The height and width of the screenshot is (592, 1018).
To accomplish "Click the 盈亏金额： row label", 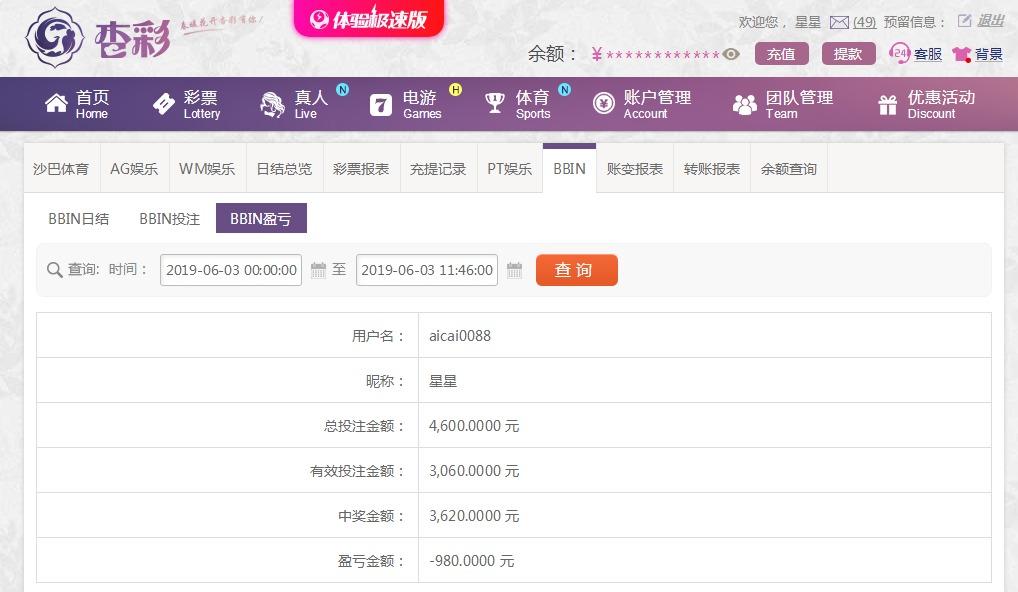I will click(x=371, y=561).
